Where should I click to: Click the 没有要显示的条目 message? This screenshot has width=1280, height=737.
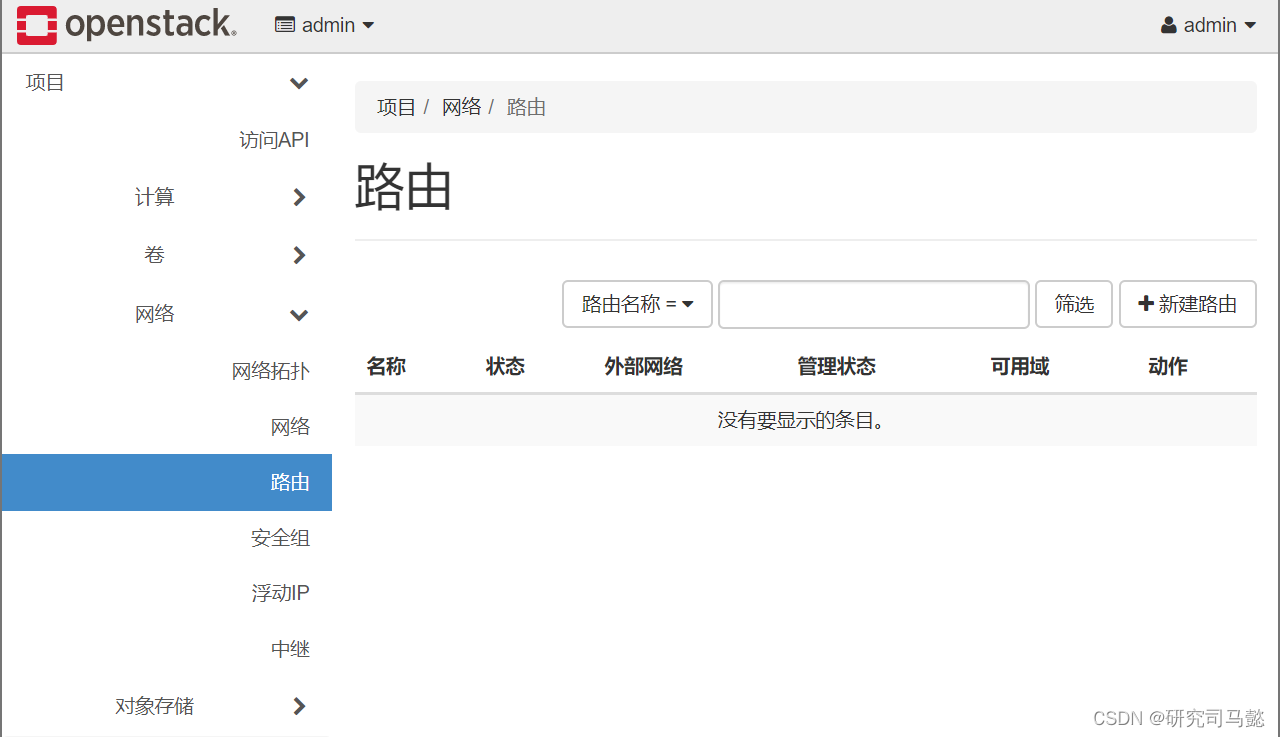[803, 421]
